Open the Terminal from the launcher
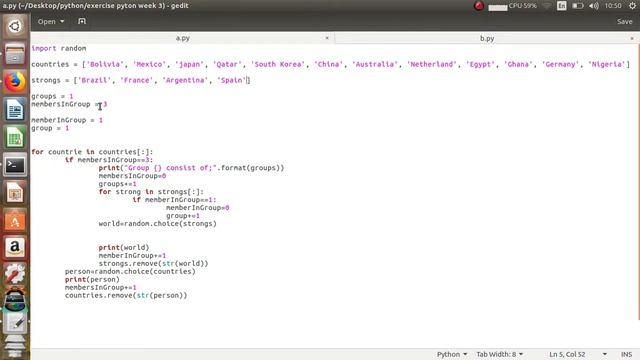The image size is (640, 360). coord(15,165)
